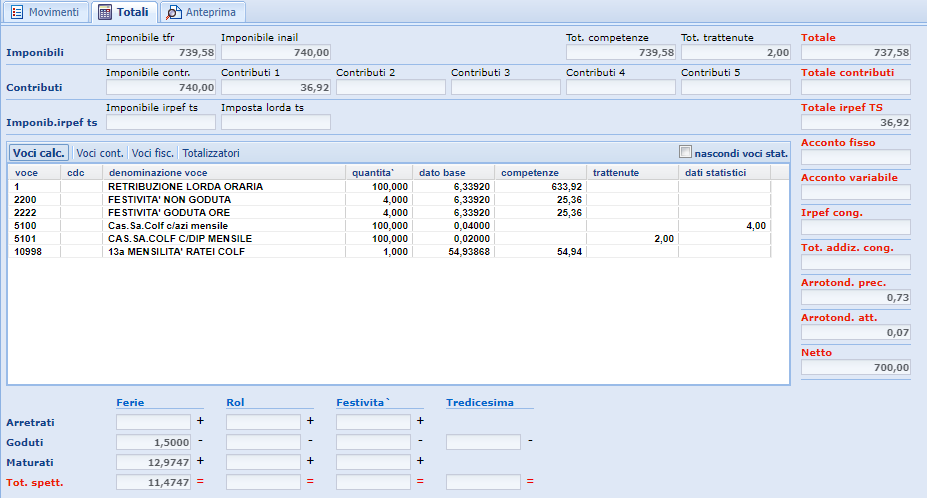Screen dimensions: 927x498
Task: Select the RETRIBUZIONE LORDA ORARIA row
Action: click(x=390, y=186)
